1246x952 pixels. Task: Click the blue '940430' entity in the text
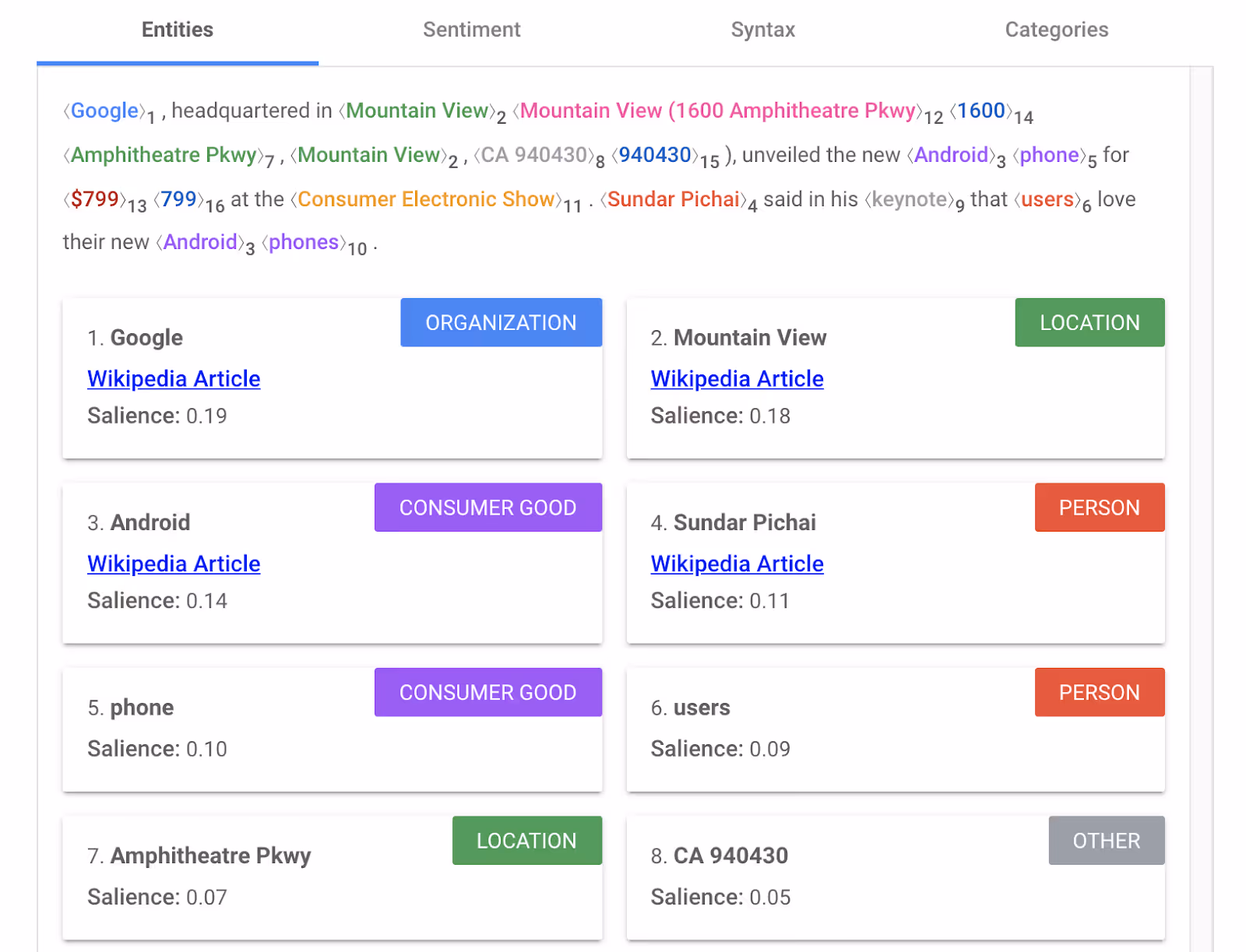point(655,155)
